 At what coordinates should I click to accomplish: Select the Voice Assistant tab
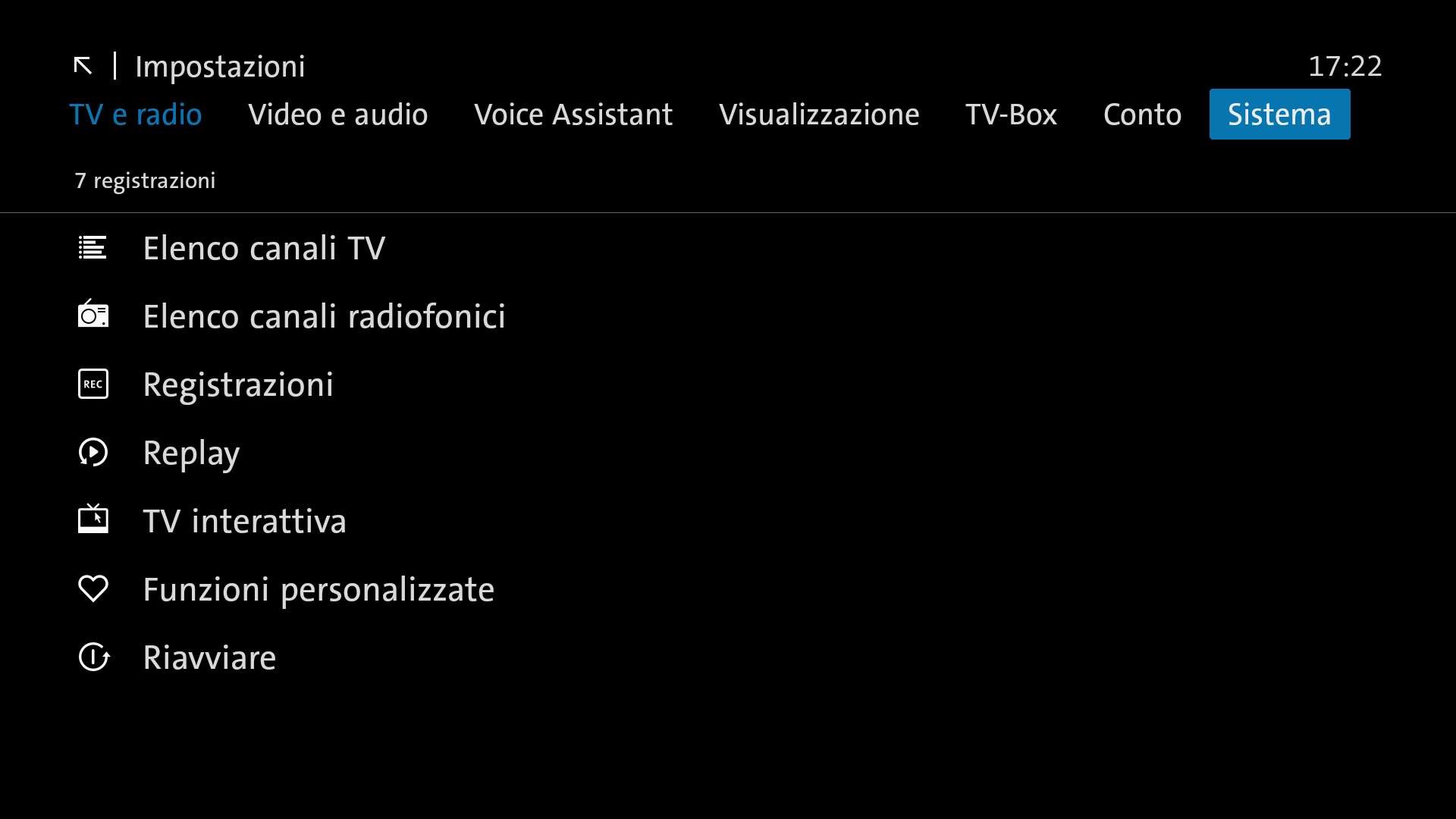[573, 115]
